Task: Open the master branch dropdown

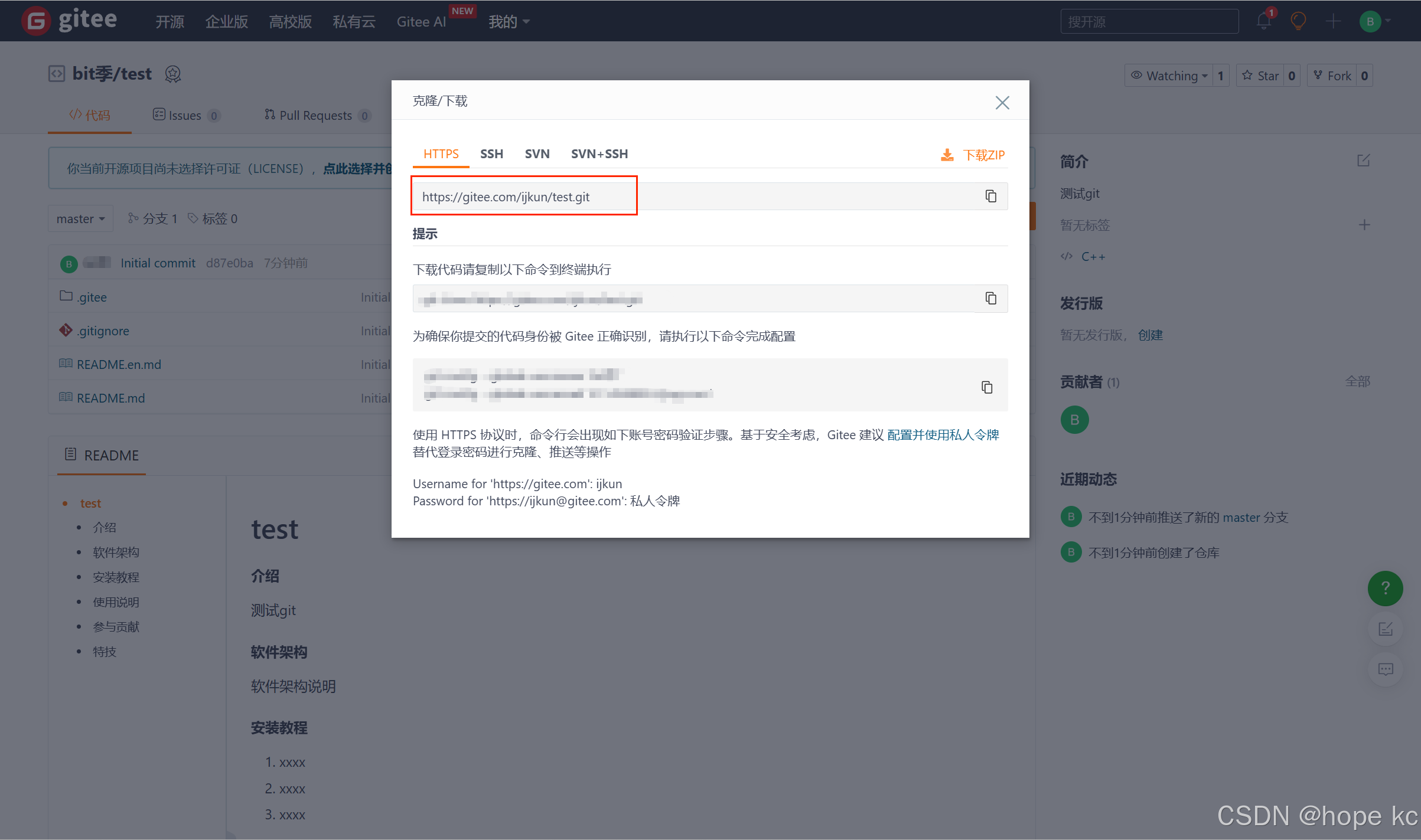Action: click(x=80, y=218)
